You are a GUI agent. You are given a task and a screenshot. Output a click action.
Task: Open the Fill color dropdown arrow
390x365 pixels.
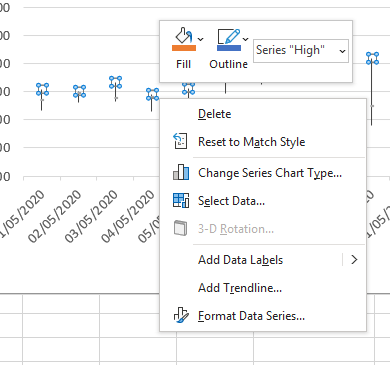click(200, 39)
